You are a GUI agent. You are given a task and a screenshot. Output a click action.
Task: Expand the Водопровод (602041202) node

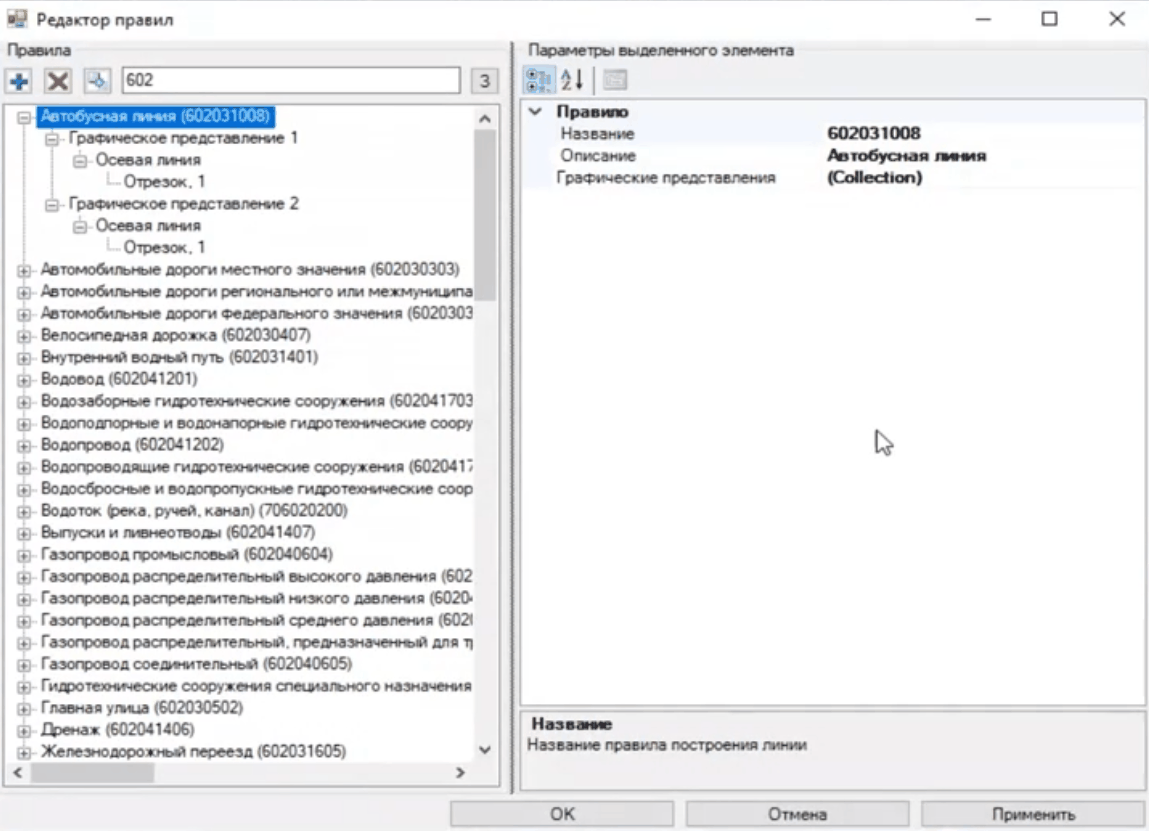click(24, 445)
